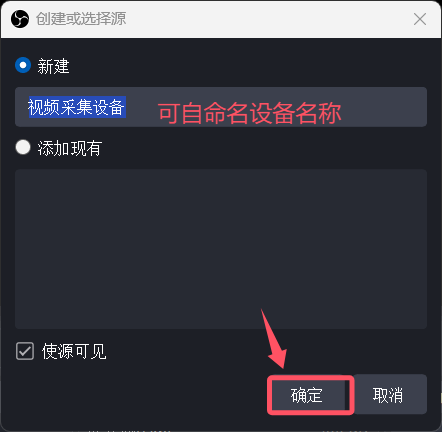Click the red 可自命名设备名称 annotation text
Viewport: 442px width, 432px height.
[x=250, y=113]
